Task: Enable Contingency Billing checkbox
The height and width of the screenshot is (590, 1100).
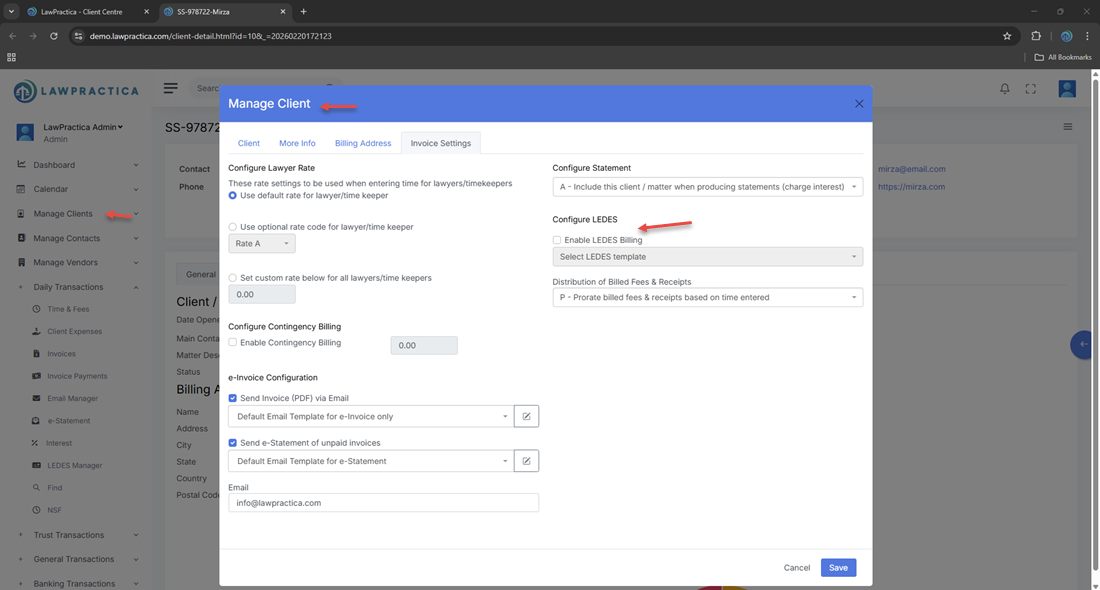Action: tap(233, 343)
